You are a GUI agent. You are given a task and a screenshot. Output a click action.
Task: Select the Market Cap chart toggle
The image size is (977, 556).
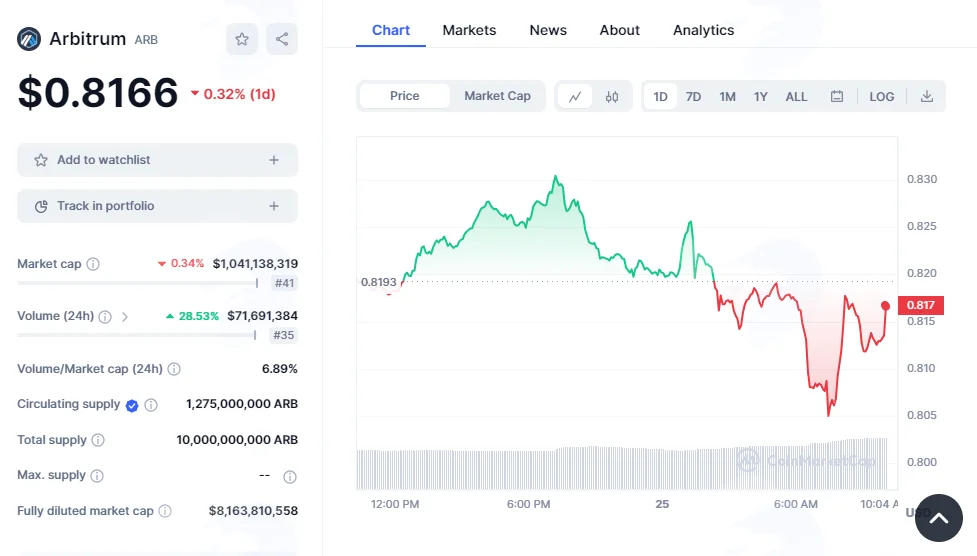497,96
